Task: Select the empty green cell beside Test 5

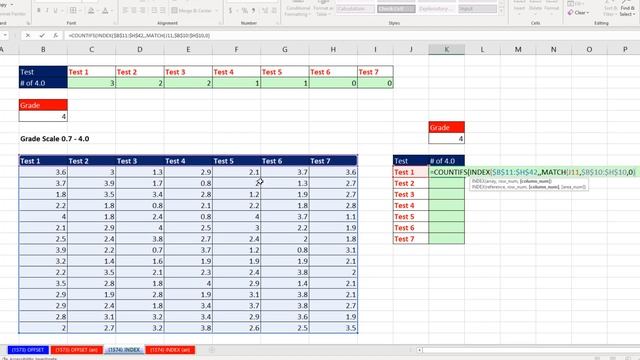Action: point(447,217)
